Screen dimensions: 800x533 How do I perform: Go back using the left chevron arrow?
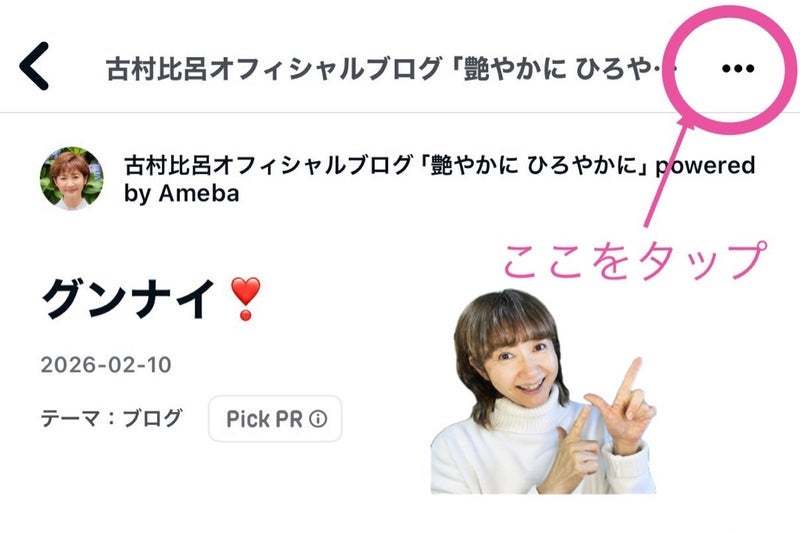[x=34, y=66]
